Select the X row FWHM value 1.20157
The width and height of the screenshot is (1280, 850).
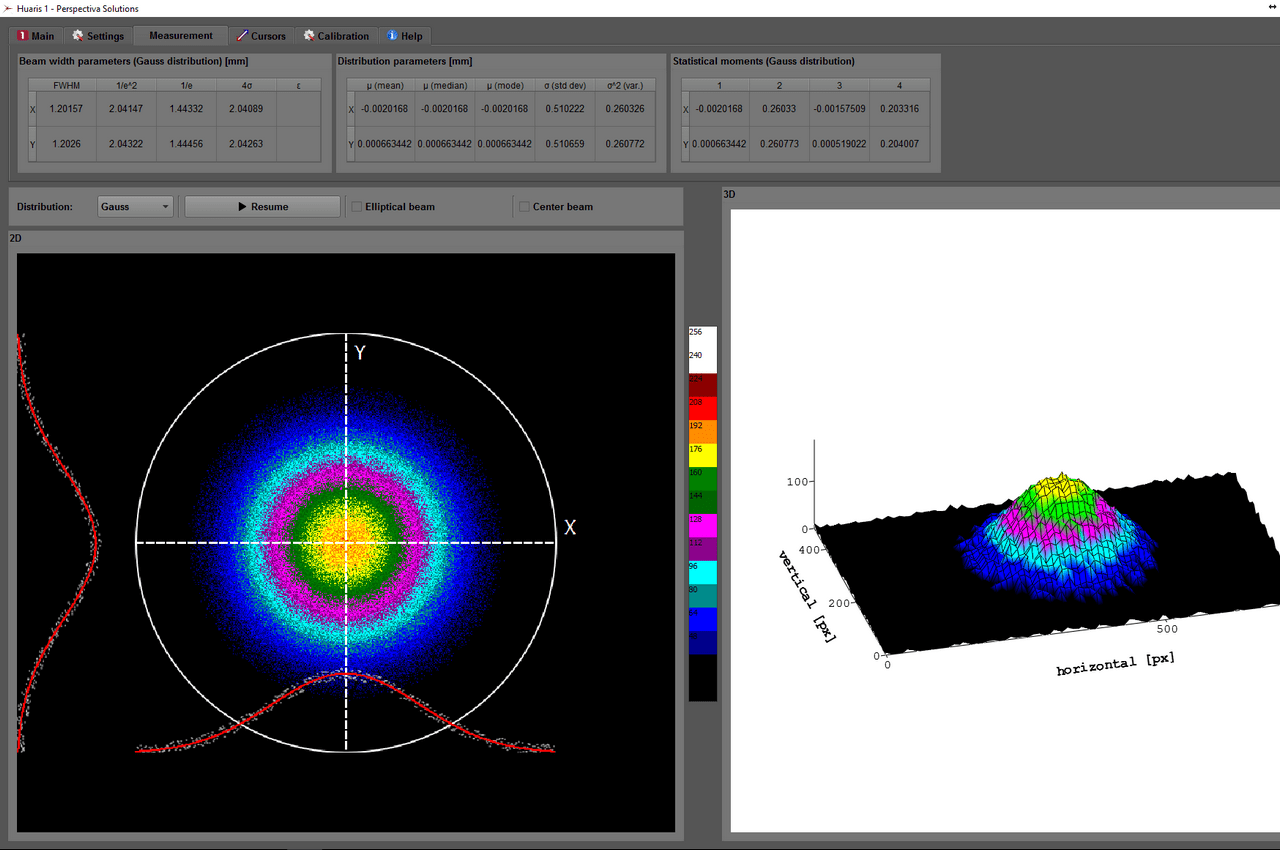(65, 108)
